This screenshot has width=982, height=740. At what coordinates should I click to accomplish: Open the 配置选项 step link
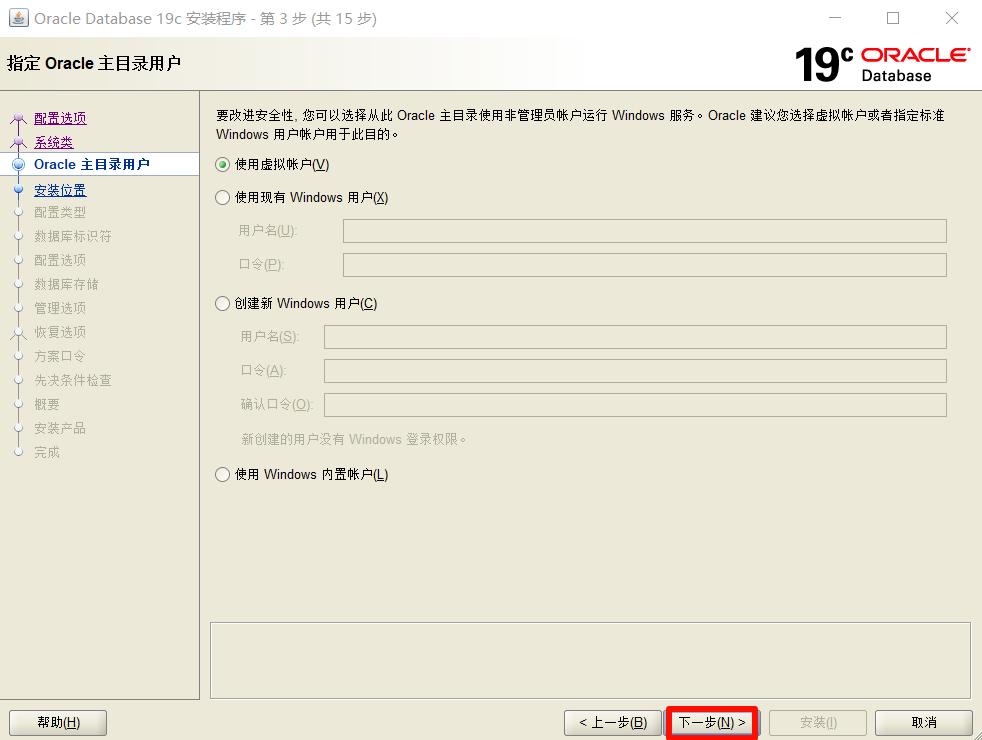click(60, 118)
